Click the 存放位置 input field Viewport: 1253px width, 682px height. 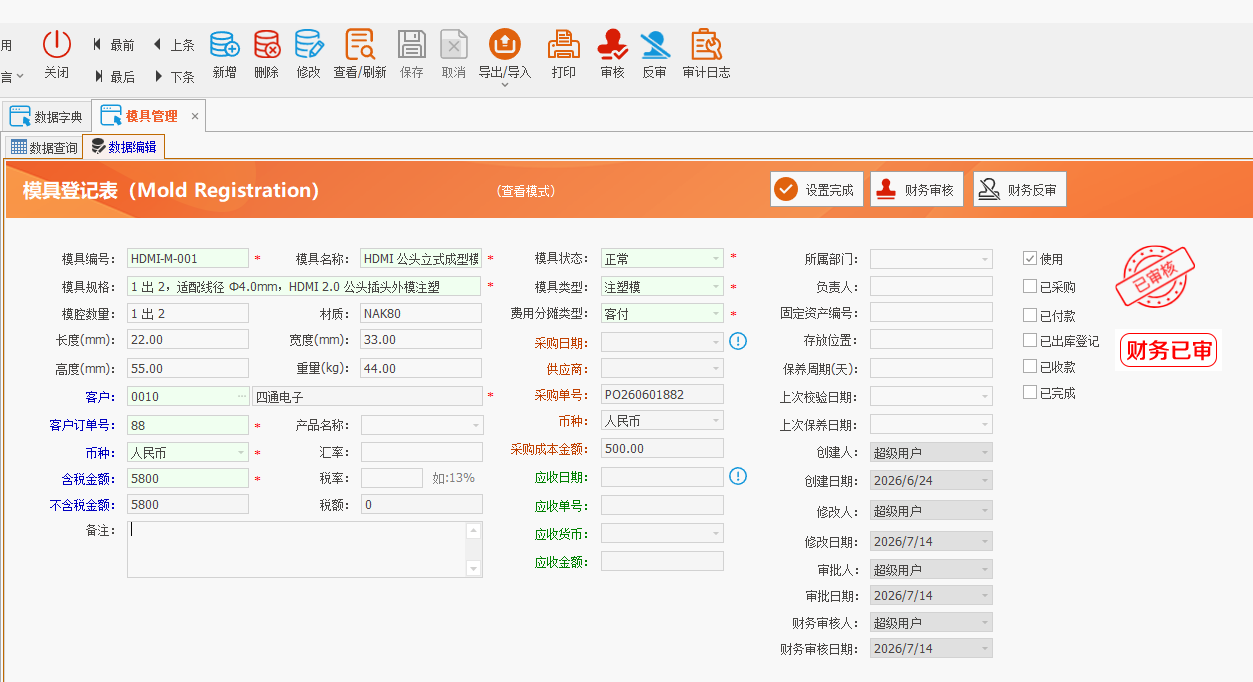931,341
